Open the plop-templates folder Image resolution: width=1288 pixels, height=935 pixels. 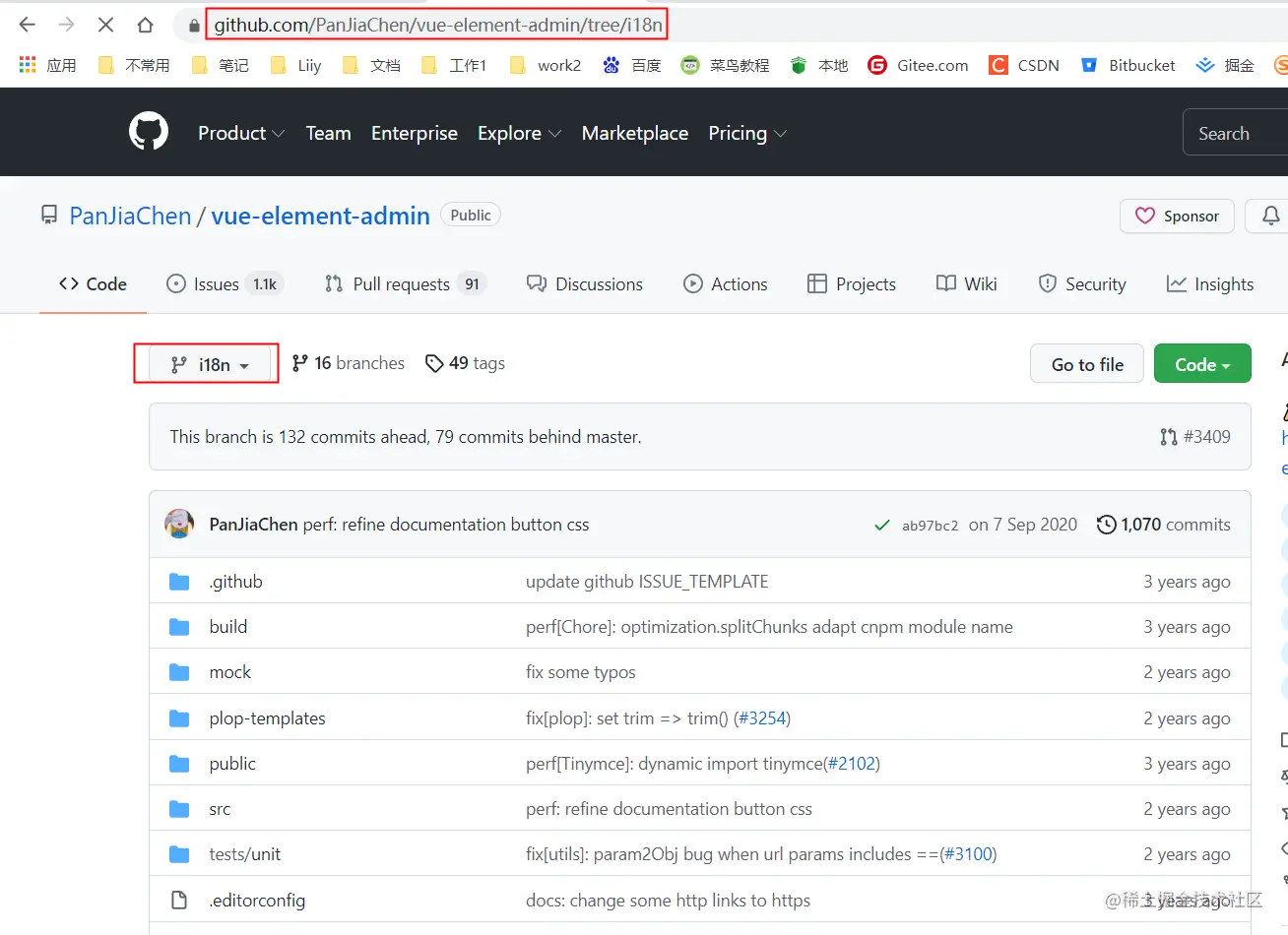tap(267, 718)
